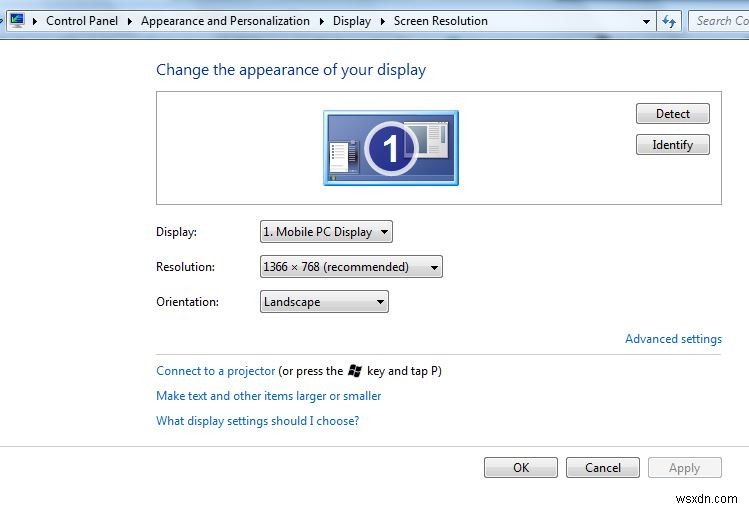749x509 pixels.
Task: Click the Cancel button
Action: click(x=603, y=467)
